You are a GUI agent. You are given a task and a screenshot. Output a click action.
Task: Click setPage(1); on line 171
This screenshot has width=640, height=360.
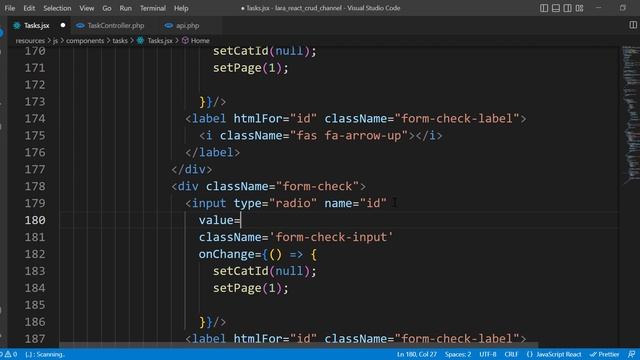(x=251, y=68)
